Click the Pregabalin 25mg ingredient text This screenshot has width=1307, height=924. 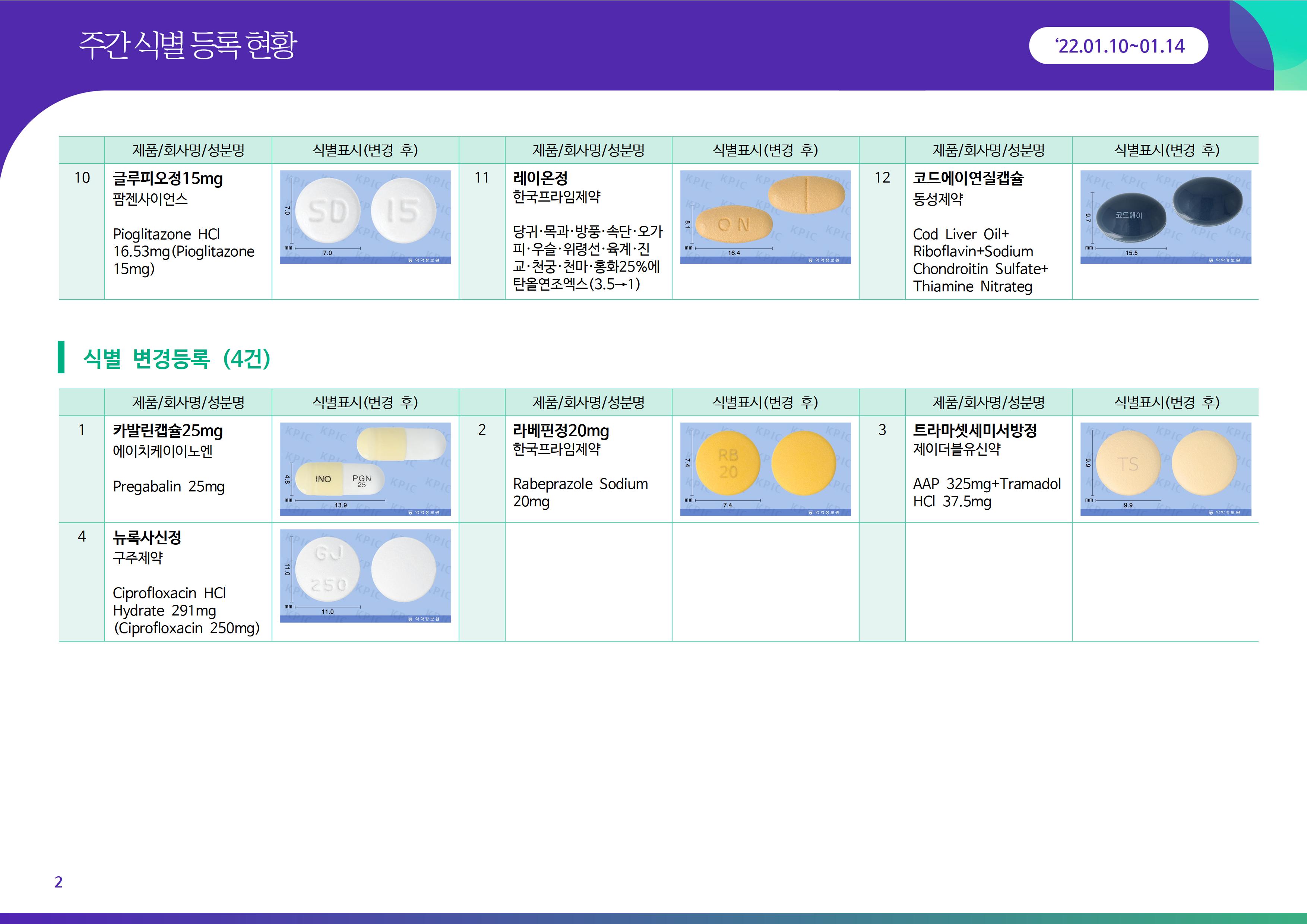pyautogui.click(x=168, y=487)
